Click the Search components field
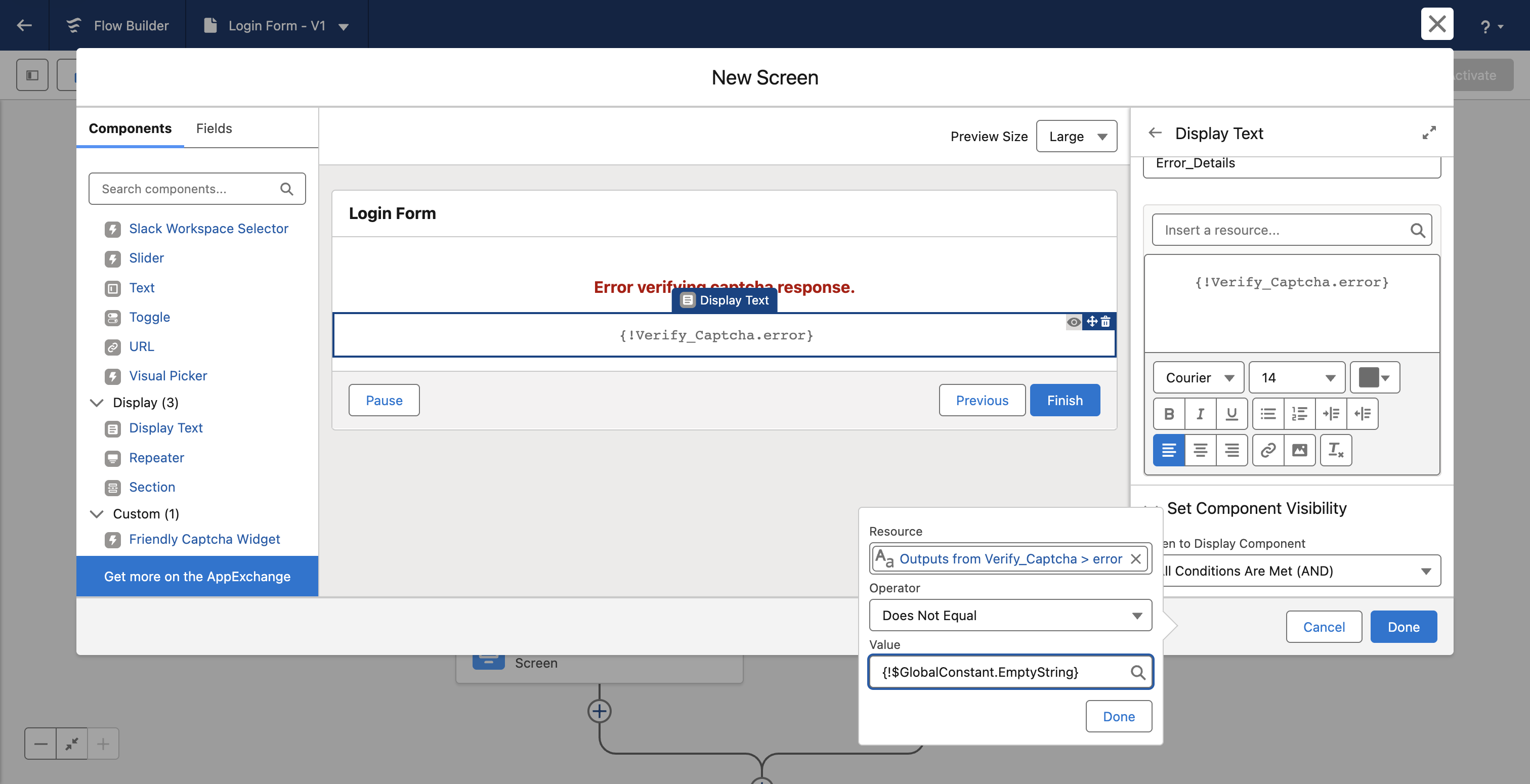 [x=197, y=189]
